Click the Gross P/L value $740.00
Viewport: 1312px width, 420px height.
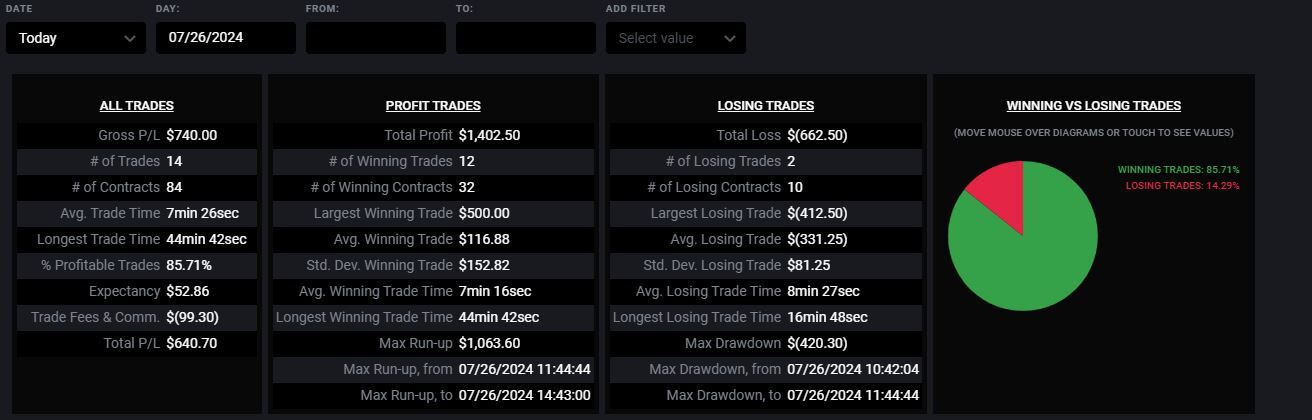click(192, 135)
